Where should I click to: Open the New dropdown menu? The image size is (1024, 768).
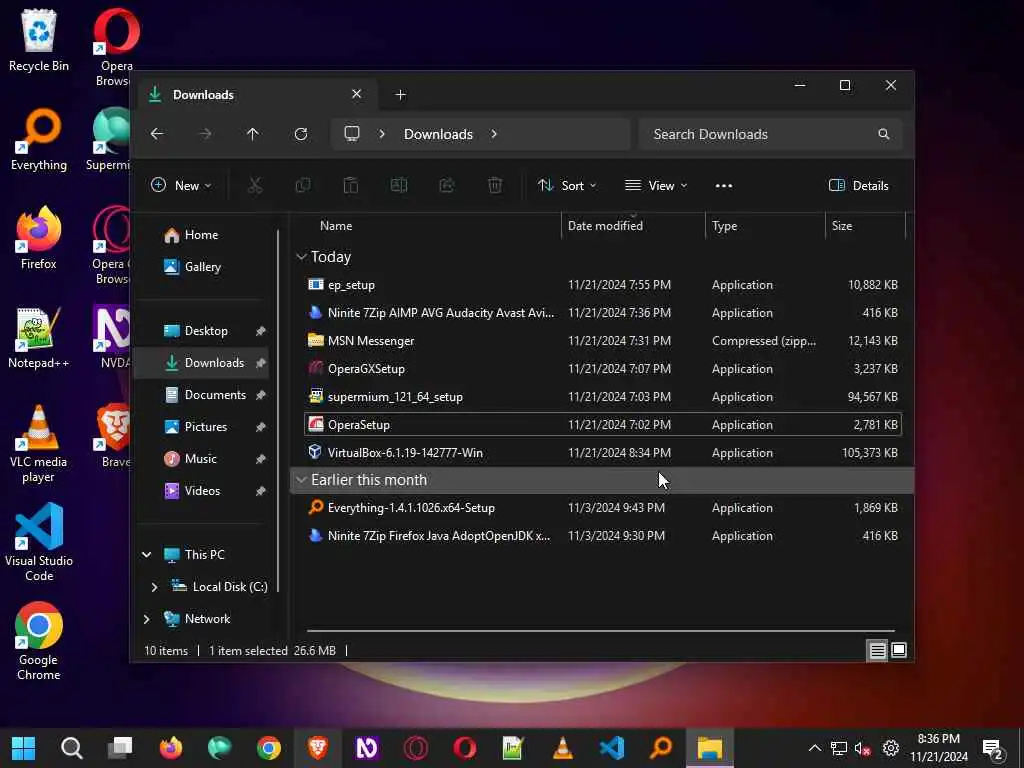coord(182,185)
